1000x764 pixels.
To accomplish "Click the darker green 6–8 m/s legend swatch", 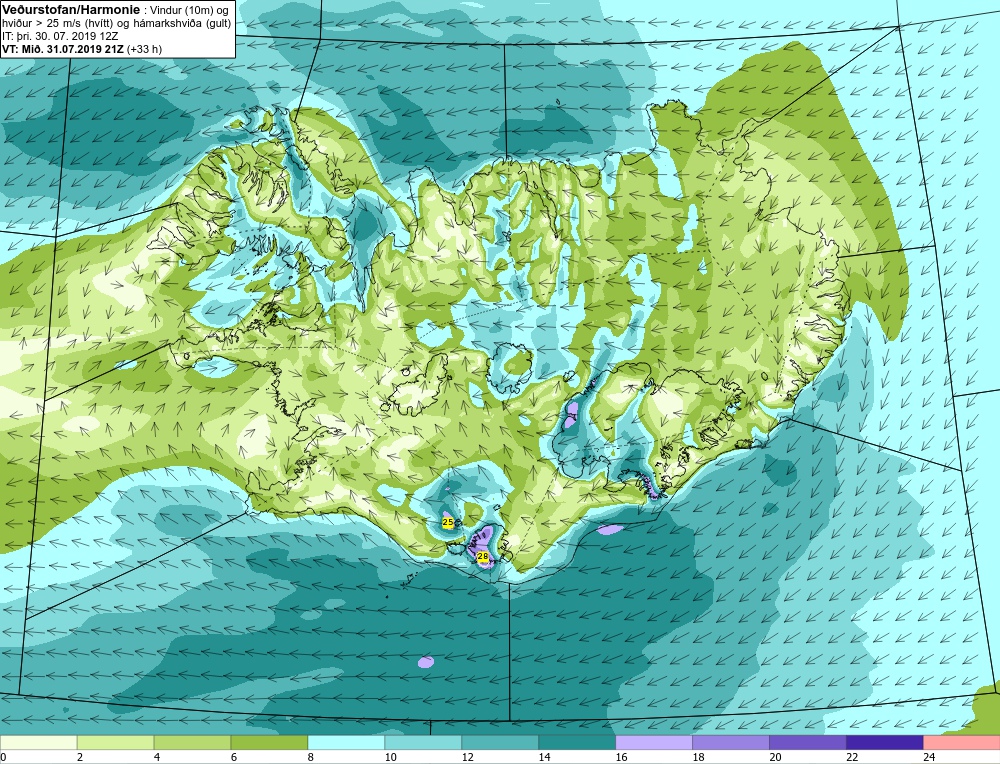I will tap(269, 743).
